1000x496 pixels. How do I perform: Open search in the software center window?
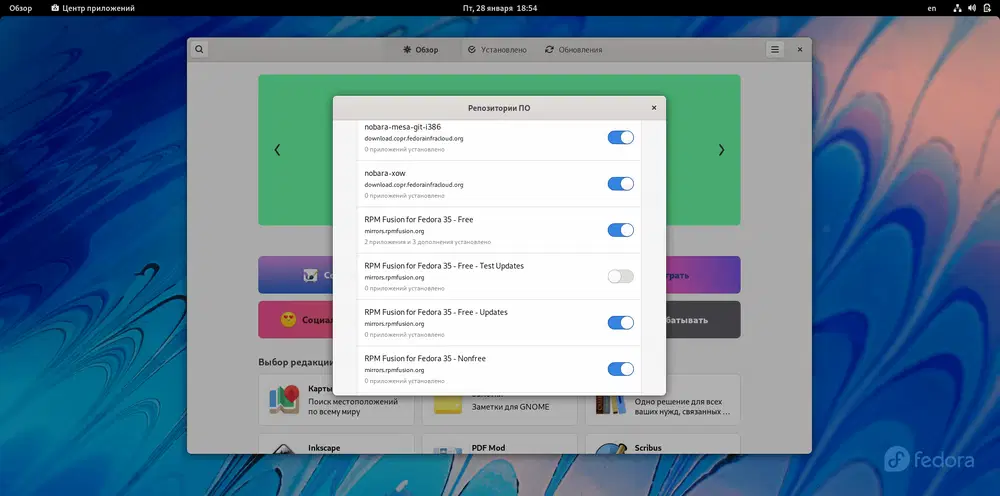pos(199,49)
